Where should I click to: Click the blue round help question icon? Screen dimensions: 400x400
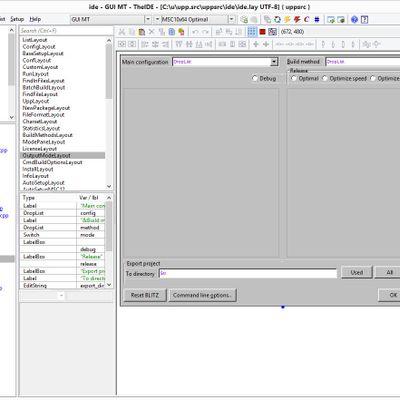pyautogui.click(x=354, y=19)
